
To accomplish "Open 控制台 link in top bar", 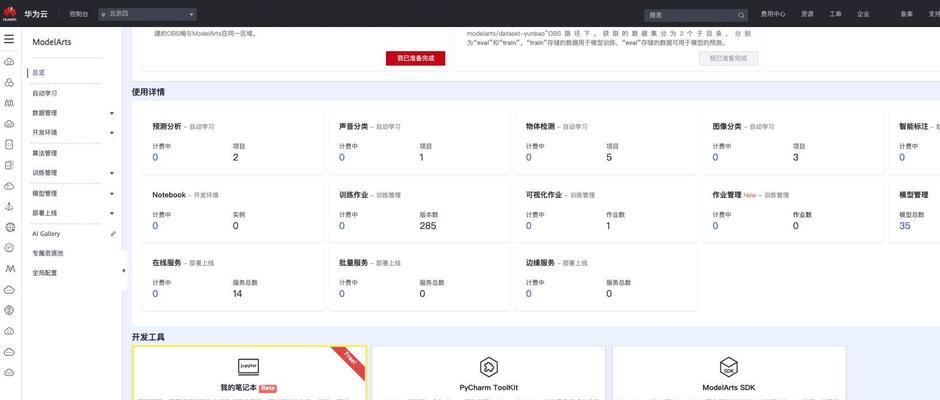I will coord(78,14).
